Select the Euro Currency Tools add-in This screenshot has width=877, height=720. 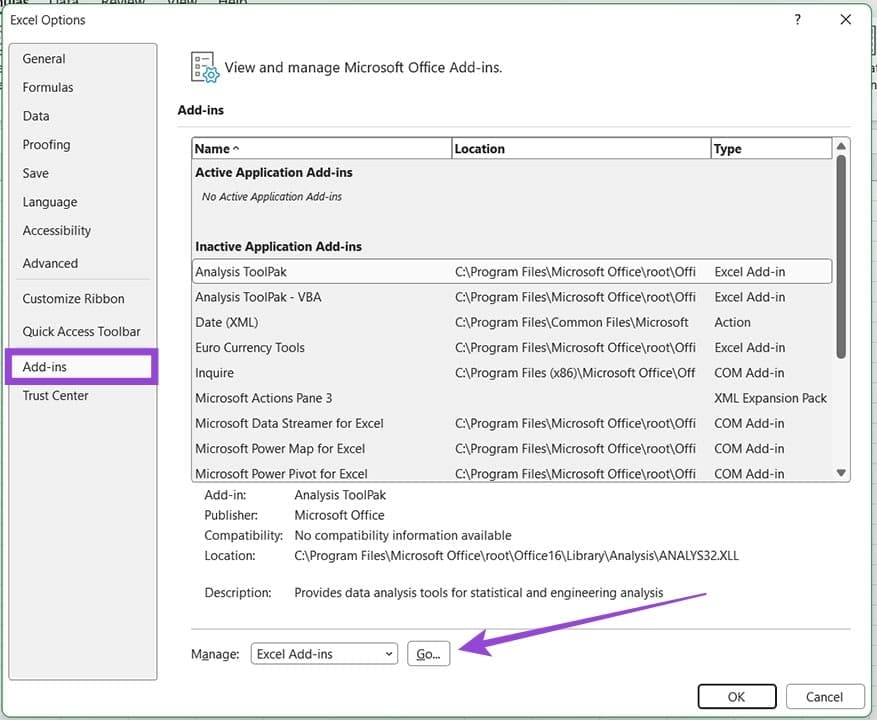pos(250,347)
